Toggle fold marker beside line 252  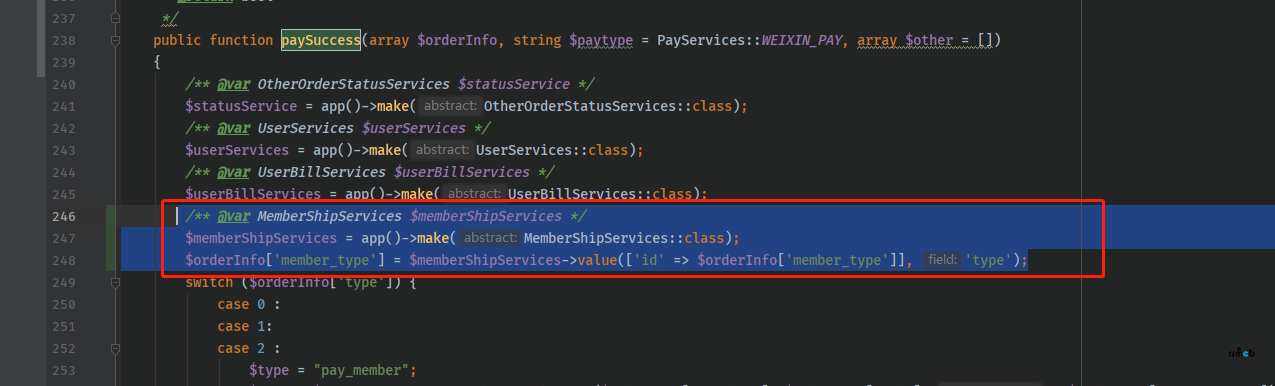(117, 349)
